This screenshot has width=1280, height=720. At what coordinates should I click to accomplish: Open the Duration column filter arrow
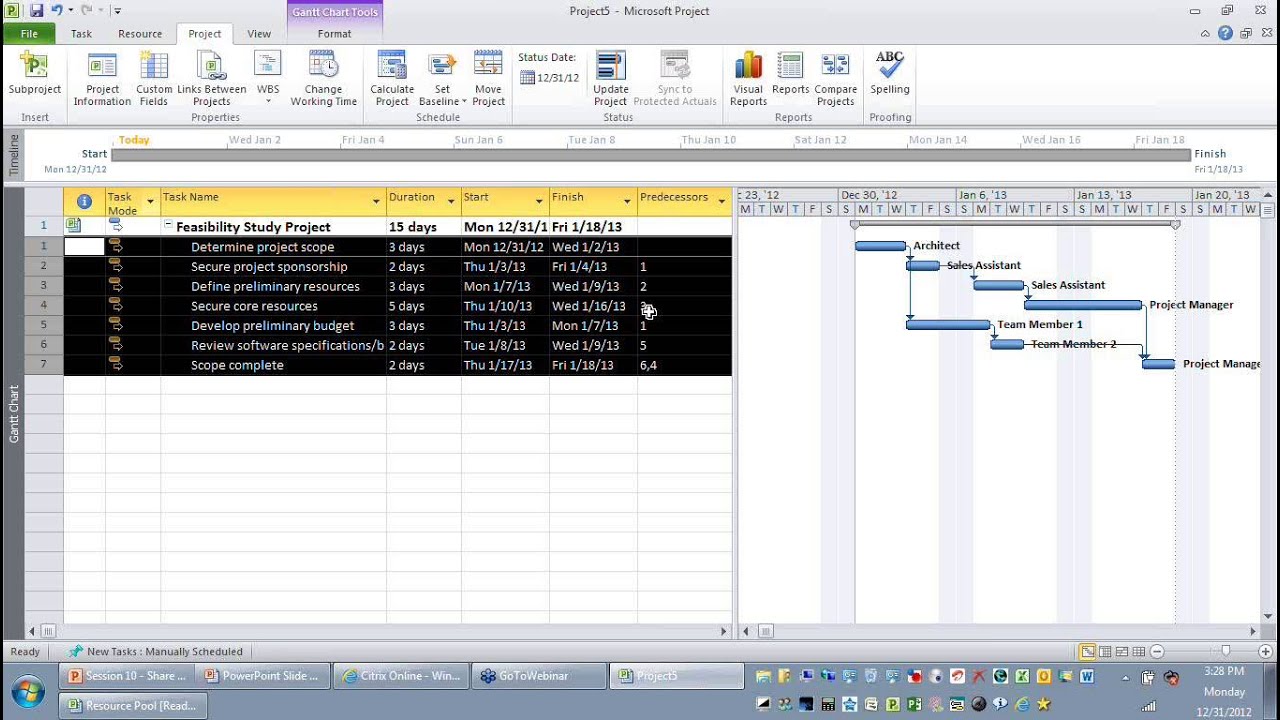tap(451, 201)
